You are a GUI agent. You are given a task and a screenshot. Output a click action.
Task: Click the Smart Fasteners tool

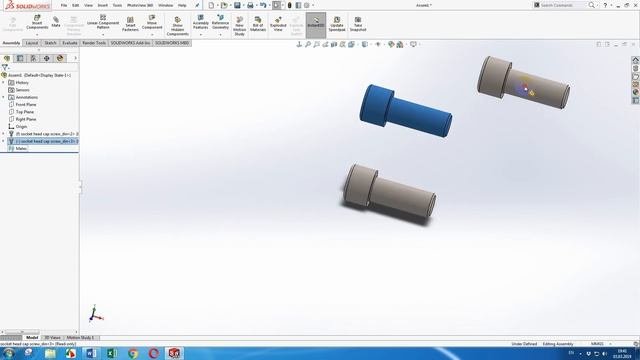pyautogui.click(x=130, y=24)
